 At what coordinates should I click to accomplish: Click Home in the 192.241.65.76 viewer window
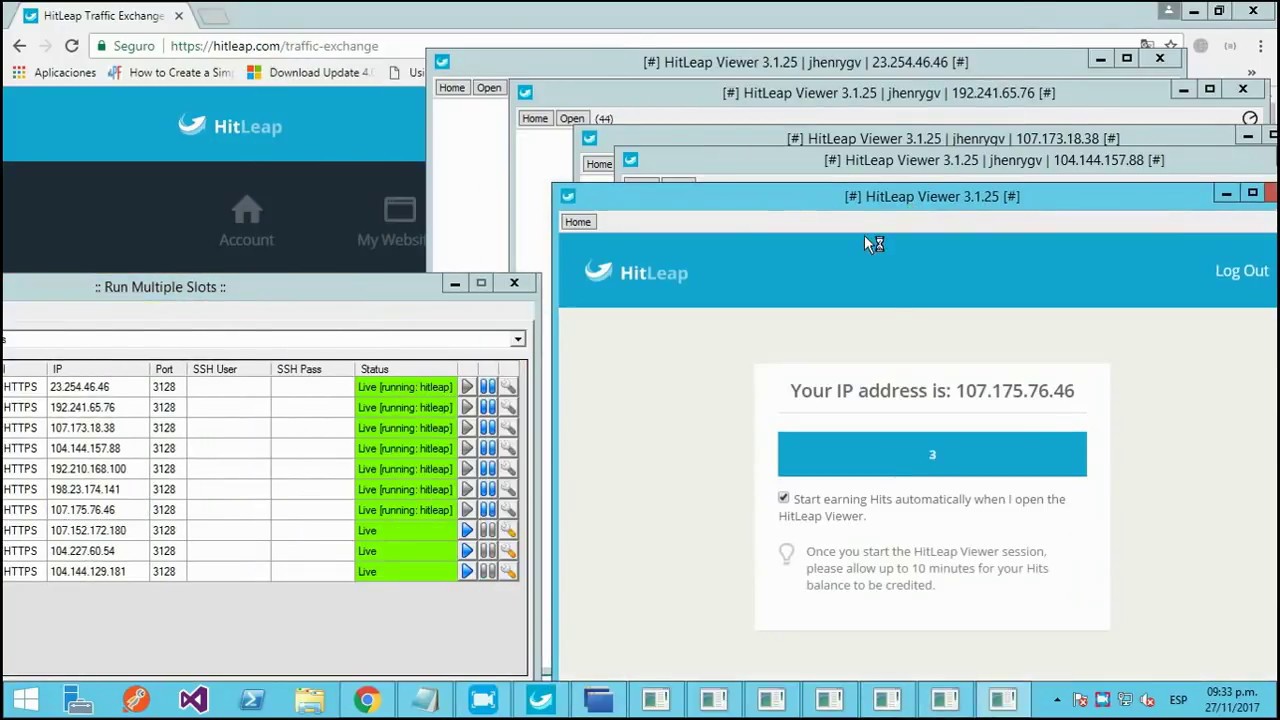pyautogui.click(x=535, y=119)
